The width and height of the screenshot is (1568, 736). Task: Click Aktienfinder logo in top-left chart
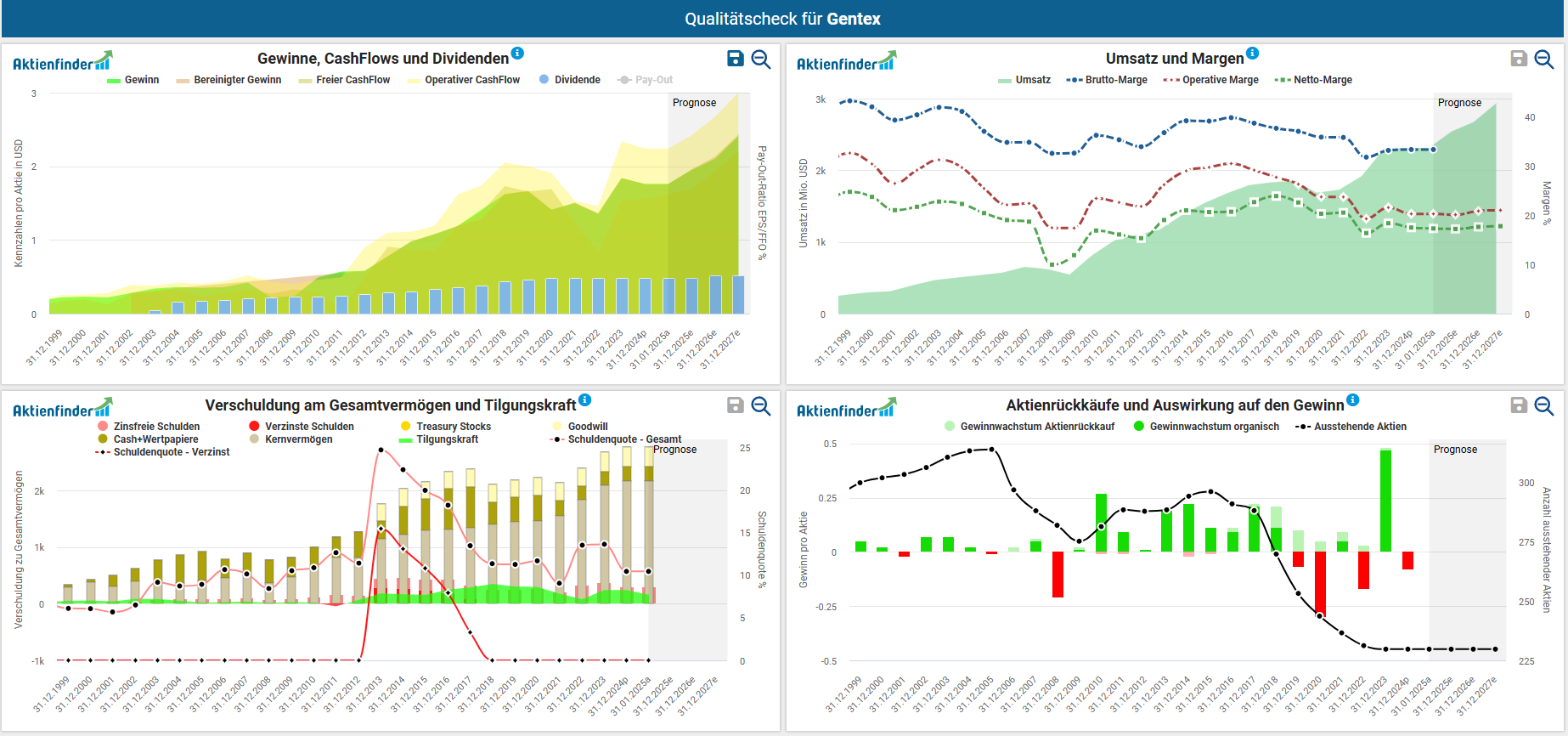click(62, 62)
